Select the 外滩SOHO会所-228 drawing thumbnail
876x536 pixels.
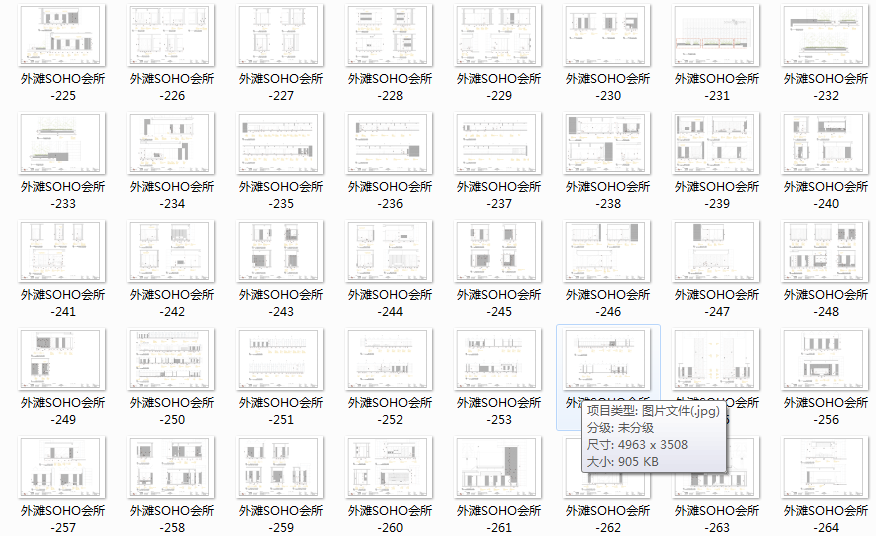tap(389, 35)
